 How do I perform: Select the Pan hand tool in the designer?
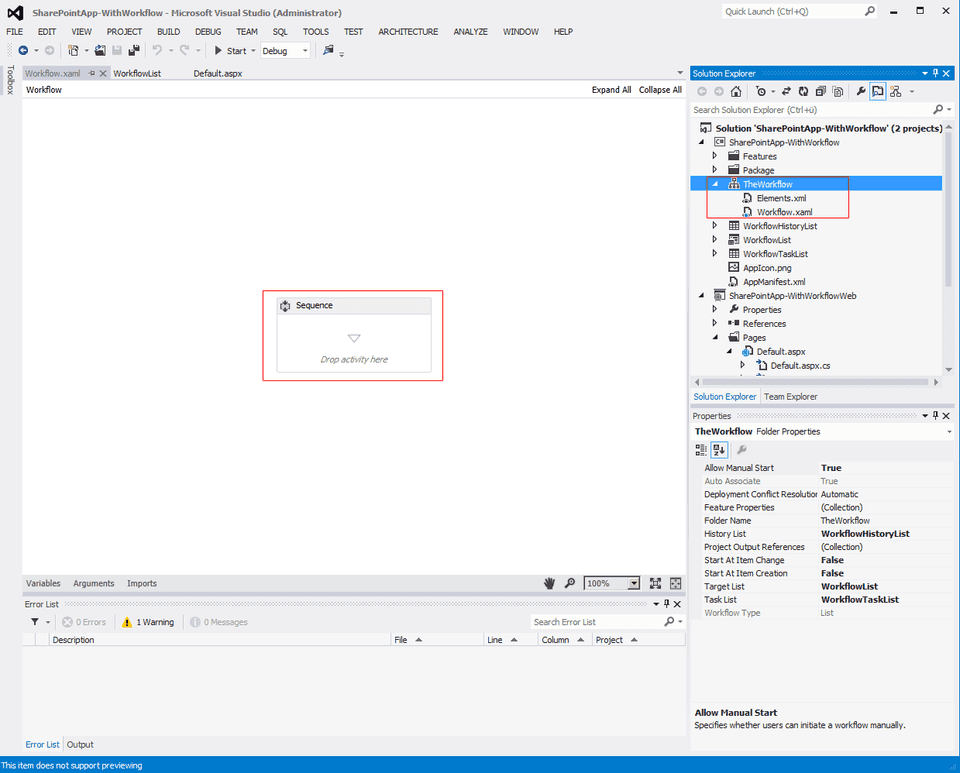point(549,583)
